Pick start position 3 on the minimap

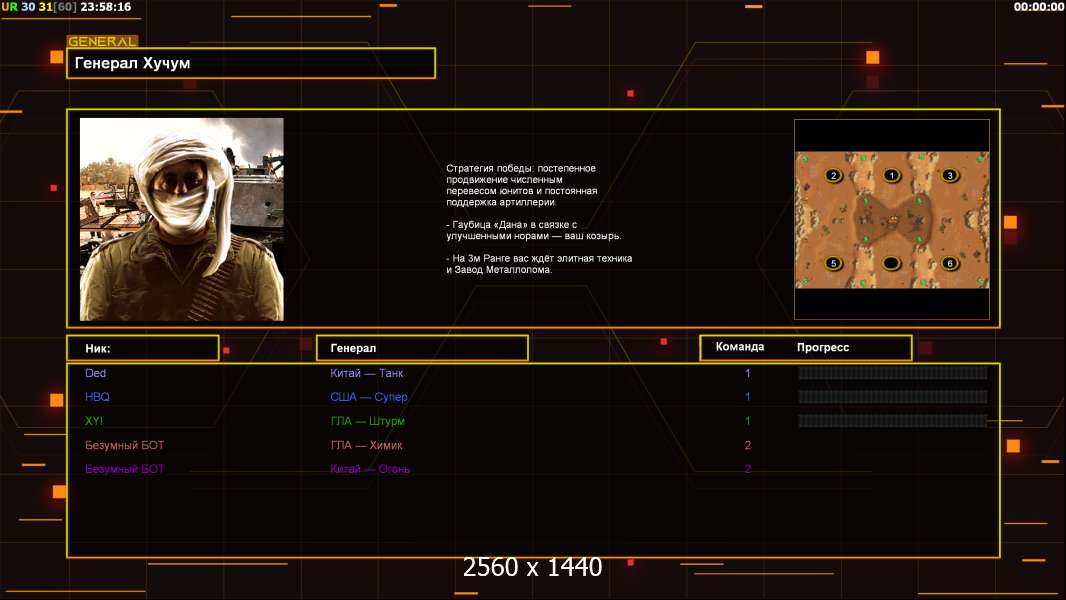(x=950, y=176)
